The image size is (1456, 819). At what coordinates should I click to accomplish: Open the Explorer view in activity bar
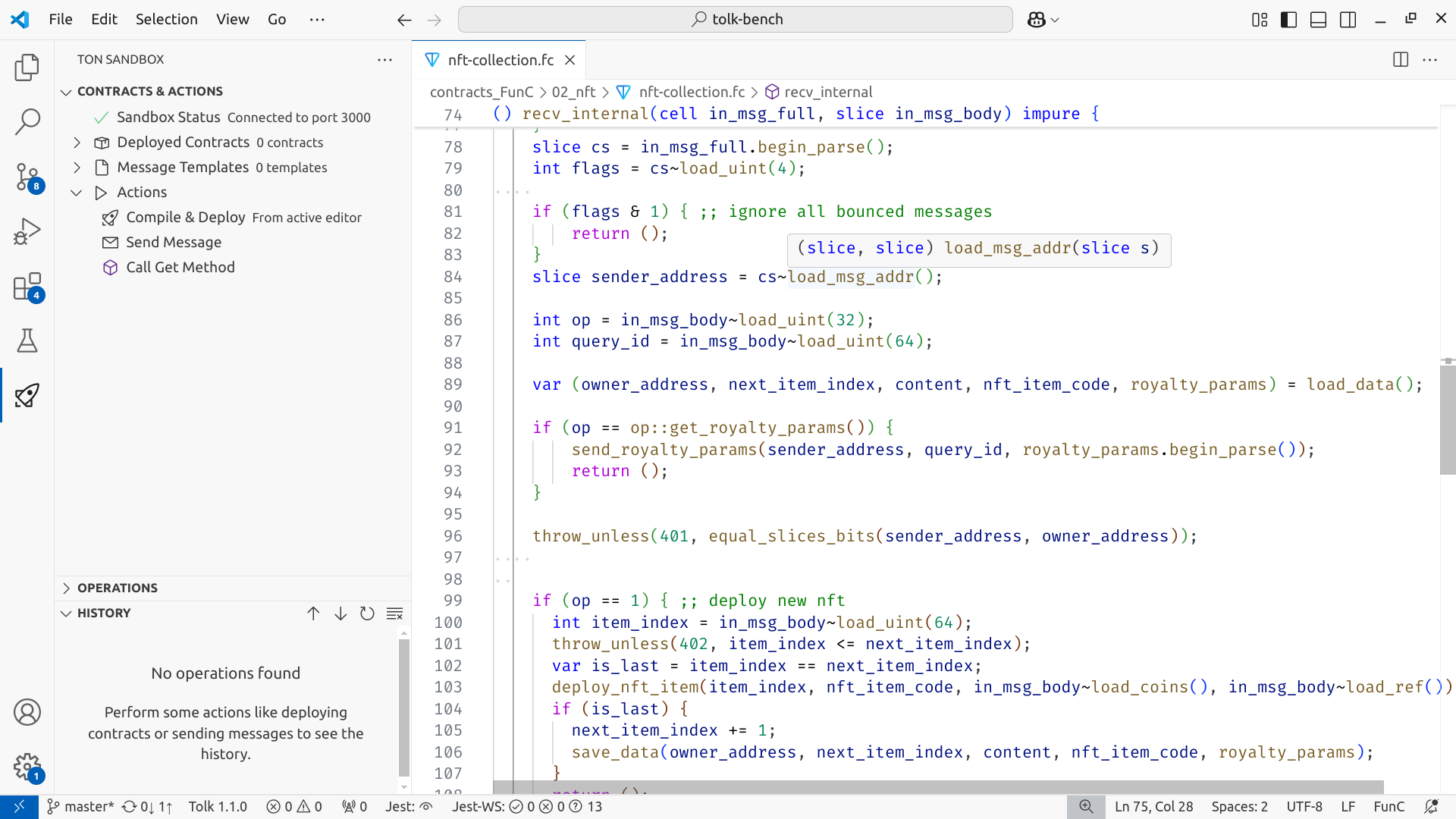point(27,67)
